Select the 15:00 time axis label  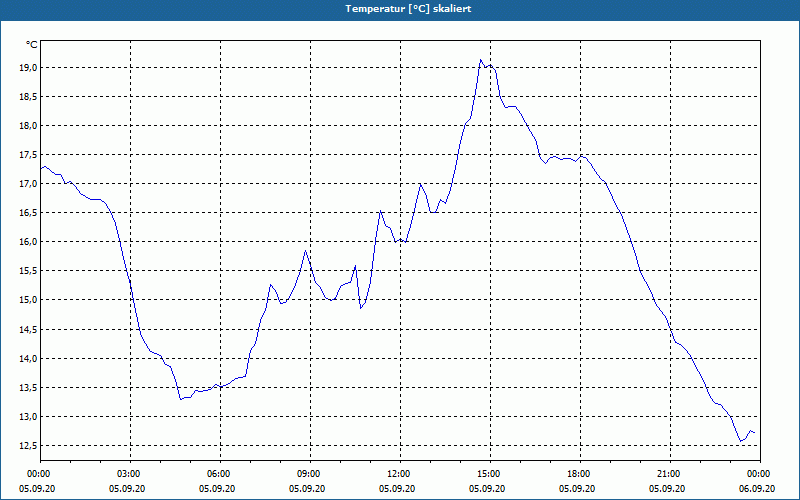(x=490, y=474)
